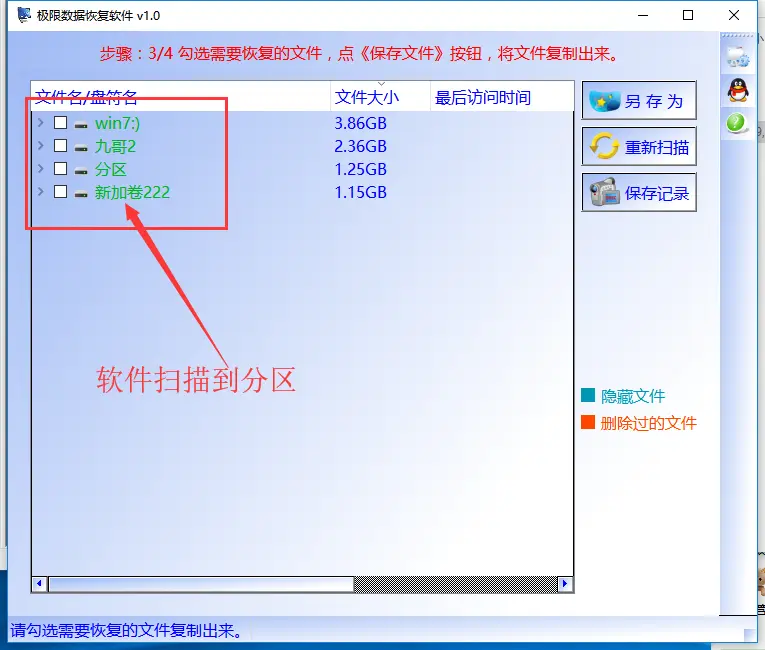Click the 删除过的文件 legend label

pyautogui.click(x=648, y=423)
